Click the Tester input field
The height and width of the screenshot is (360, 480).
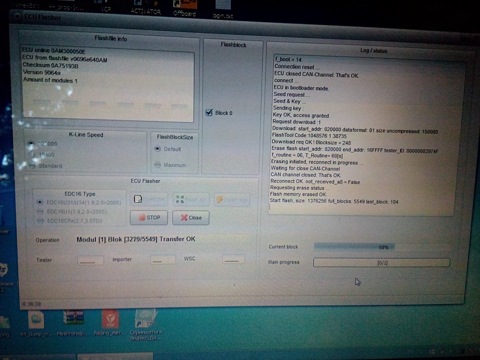pos(90,260)
